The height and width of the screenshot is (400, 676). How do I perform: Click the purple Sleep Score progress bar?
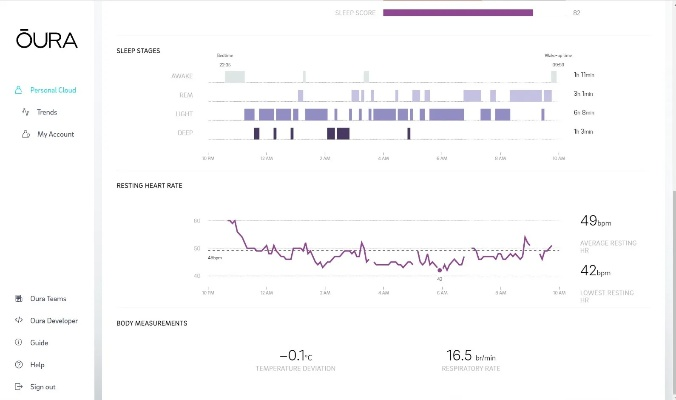(458, 13)
